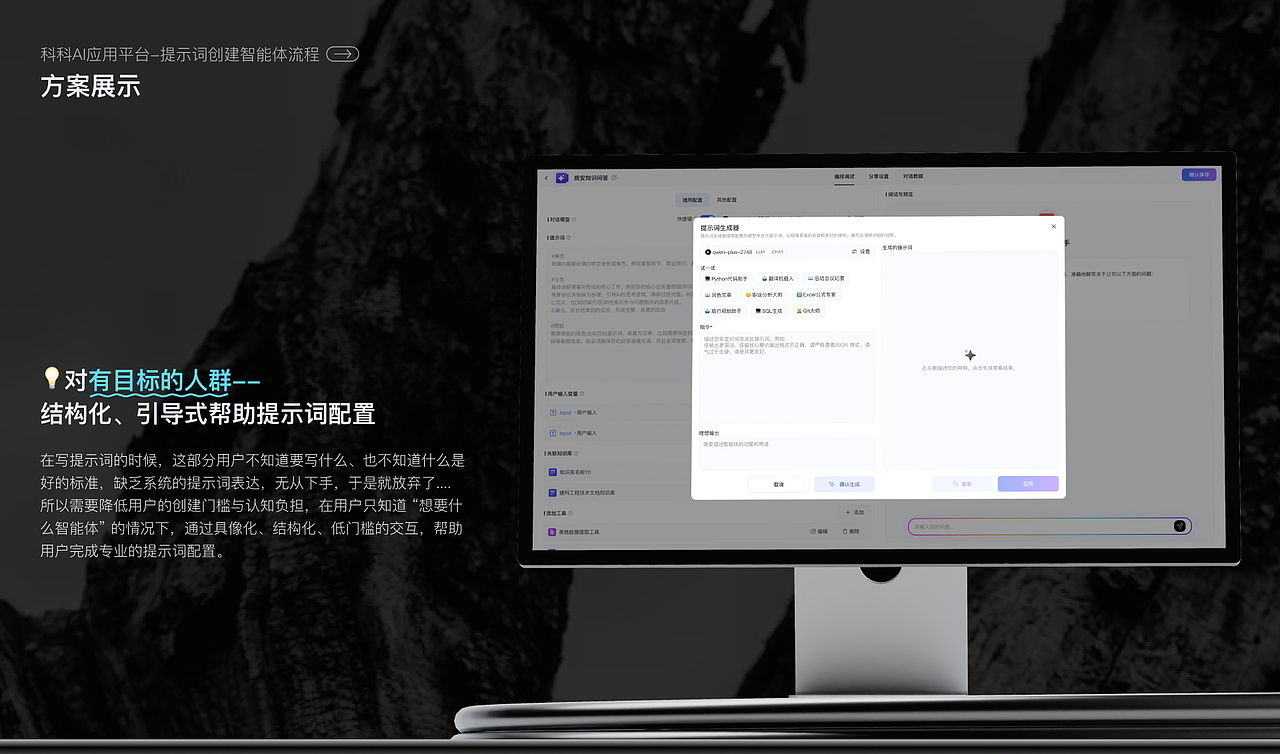Go back using the top-left arrow
The height and width of the screenshot is (754, 1280).
[546, 177]
